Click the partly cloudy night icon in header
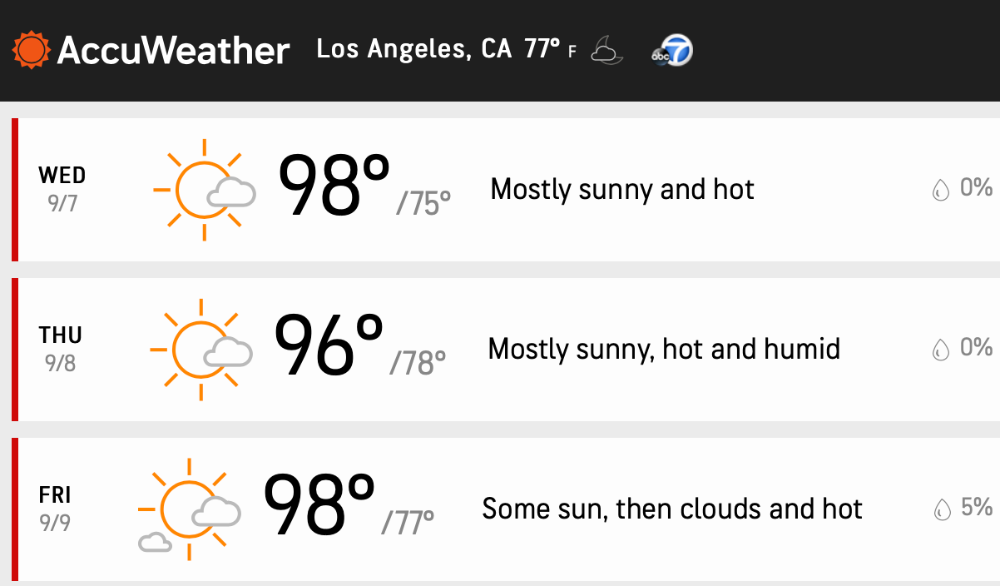Image resolution: width=1000 pixels, height=586 pixels. click(x=607, y=50)
